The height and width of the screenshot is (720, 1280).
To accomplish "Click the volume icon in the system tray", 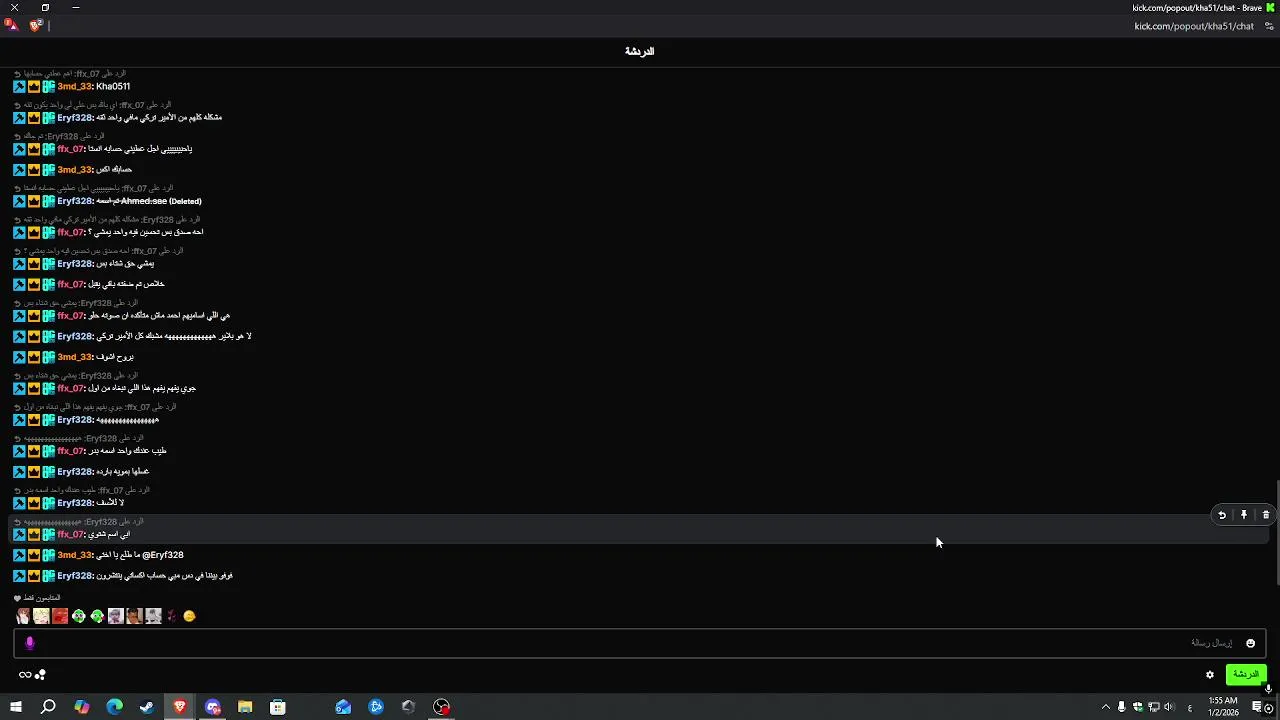I will click(x=1169, y=707).
